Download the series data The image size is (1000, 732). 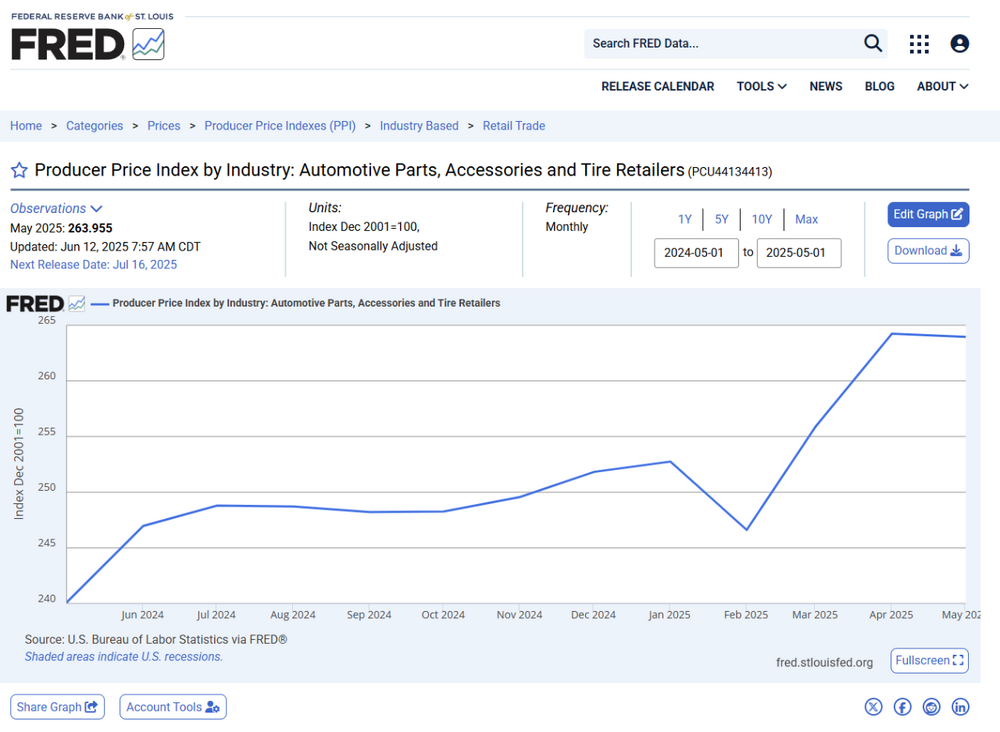[x=928, y=251]
